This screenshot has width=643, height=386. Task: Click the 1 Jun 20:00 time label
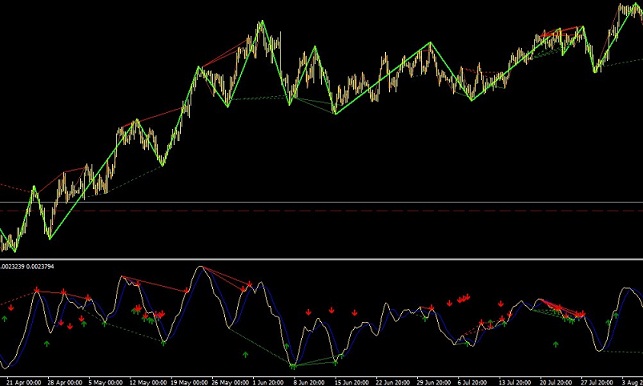[268, 382]
